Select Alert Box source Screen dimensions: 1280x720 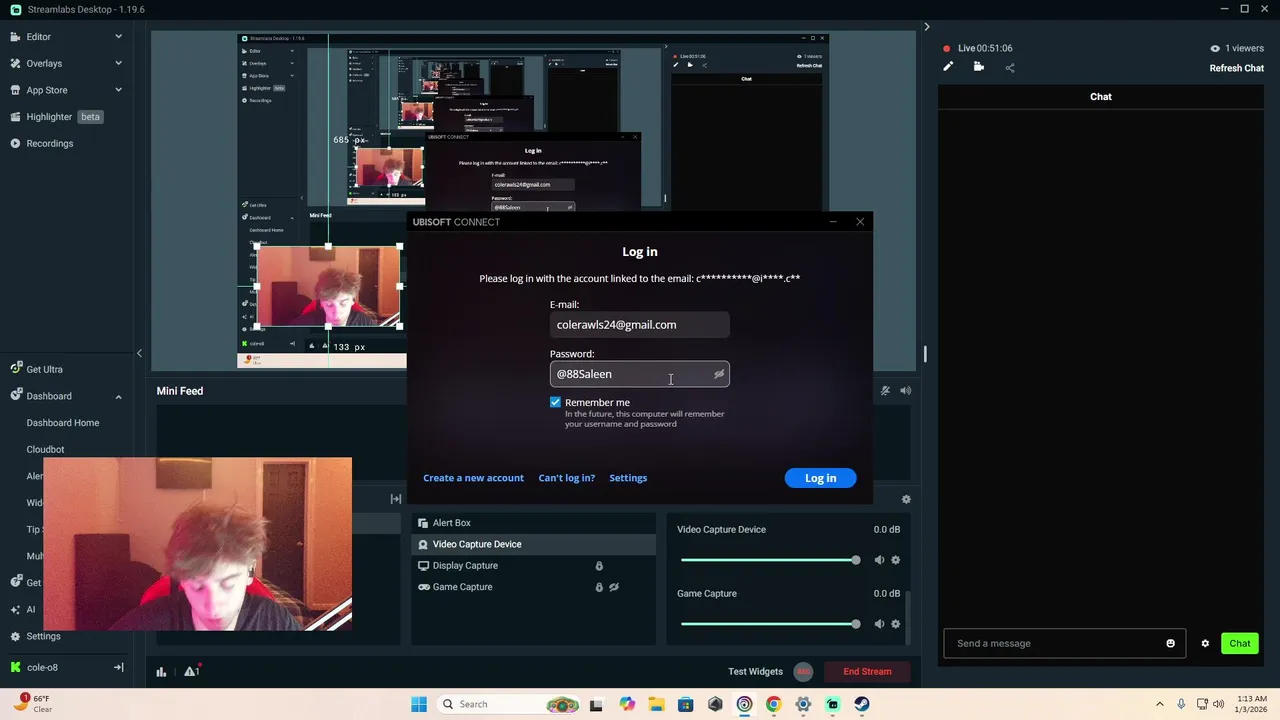click(x=533, y=523)
